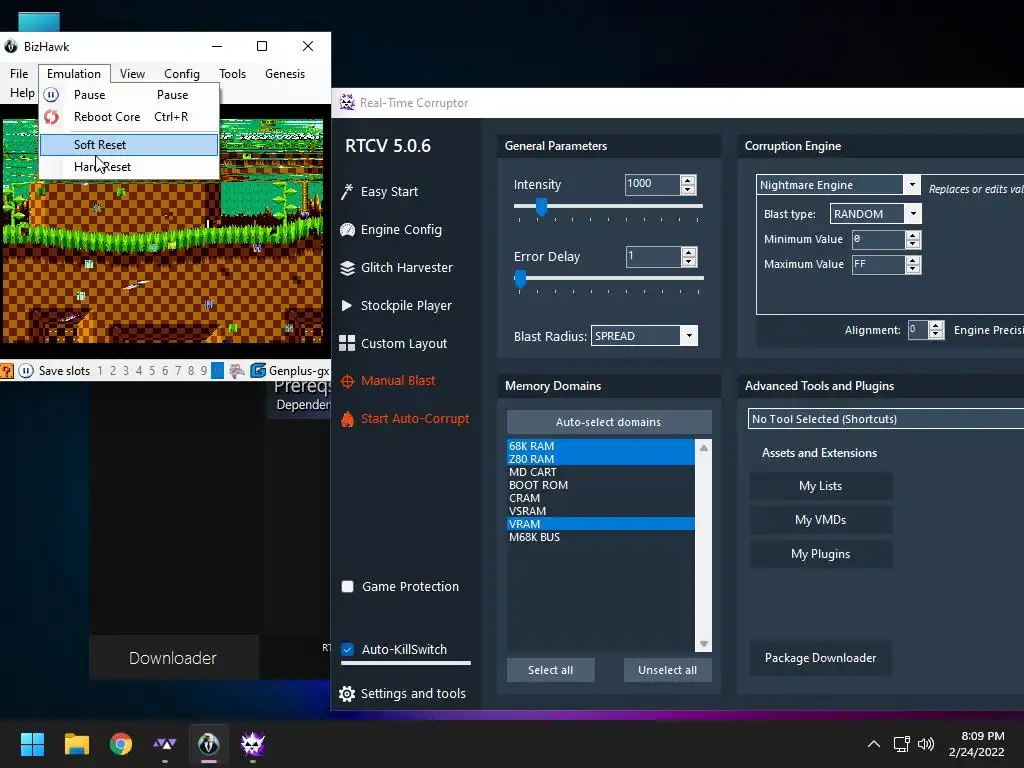The image size is (1024, 768).
Task: Open File Explorer from the taskbar
Action: pos(76,744)
